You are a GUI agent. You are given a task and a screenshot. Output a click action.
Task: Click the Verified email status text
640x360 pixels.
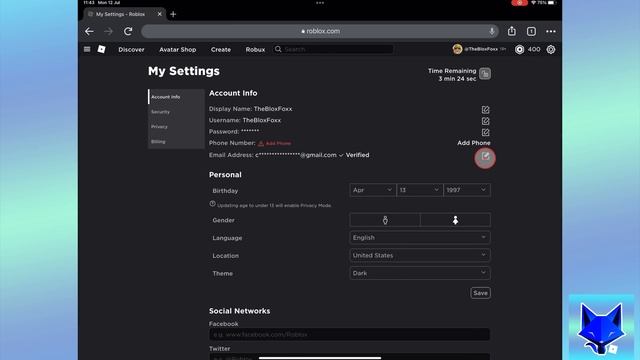(357, 155)
